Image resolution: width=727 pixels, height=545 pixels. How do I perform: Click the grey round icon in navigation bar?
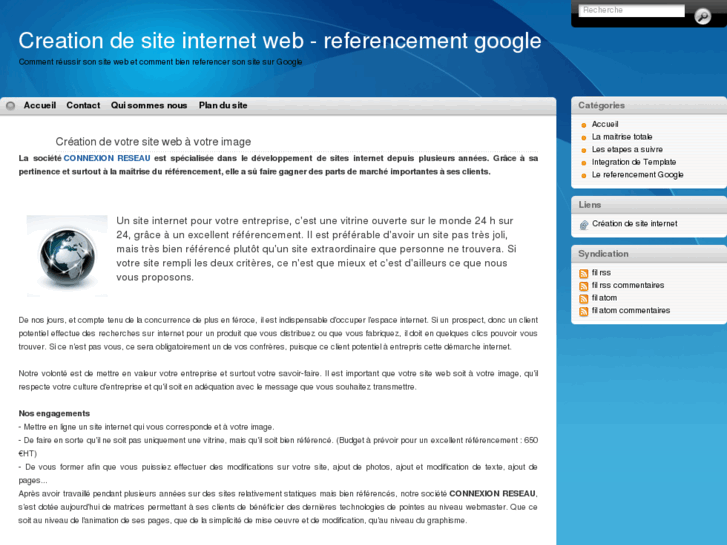click(10, 106)
